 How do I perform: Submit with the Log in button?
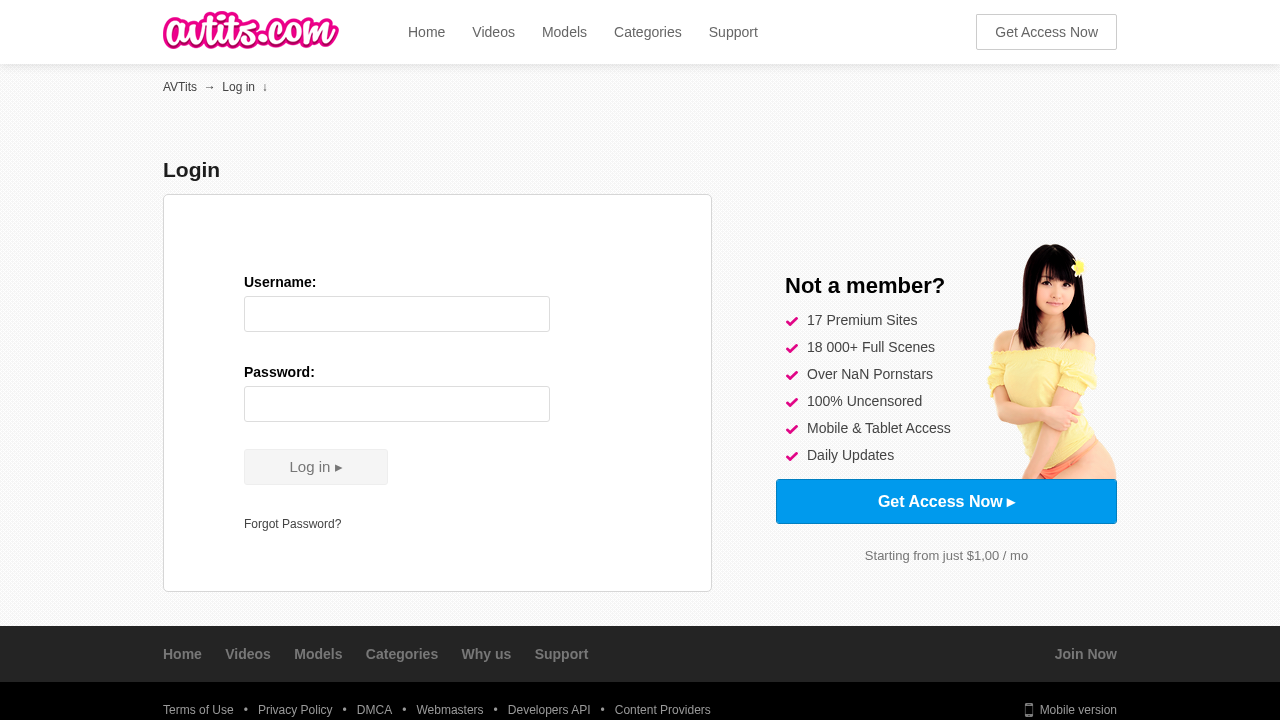pyautogui.click(x=316, y=467)
